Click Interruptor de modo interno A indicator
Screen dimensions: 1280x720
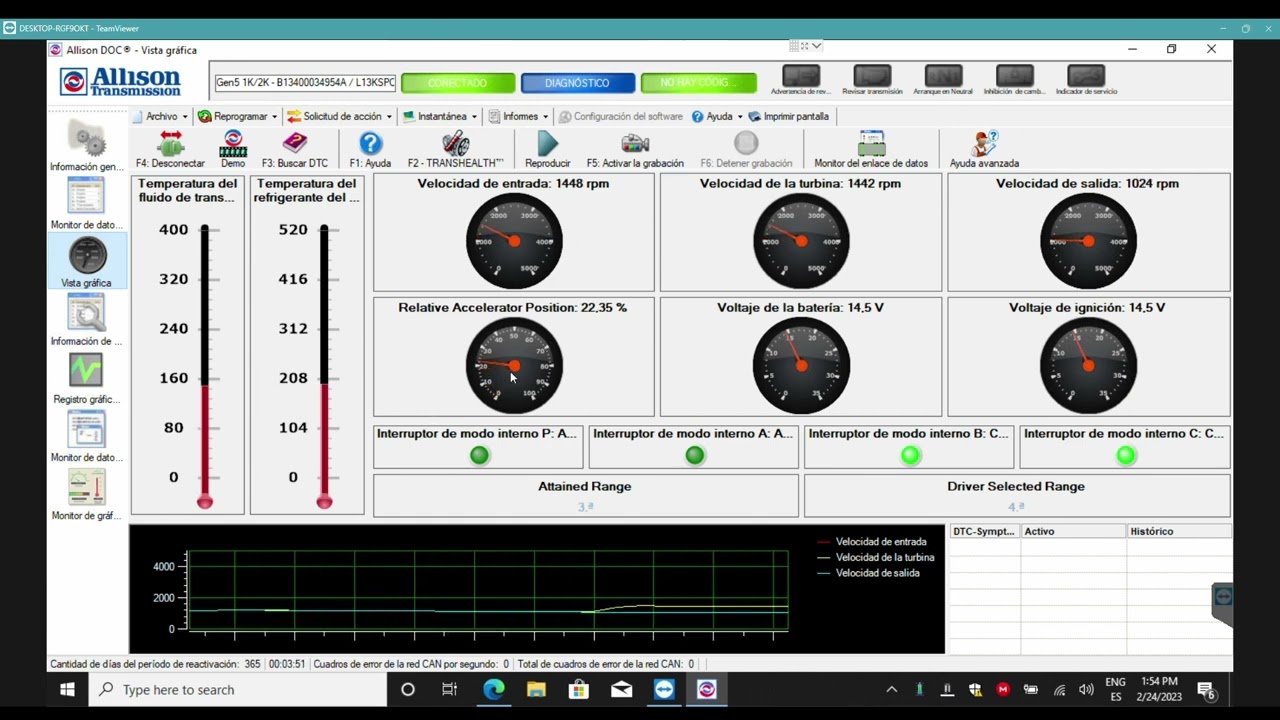pyautogui.click(x=695, y=456)
